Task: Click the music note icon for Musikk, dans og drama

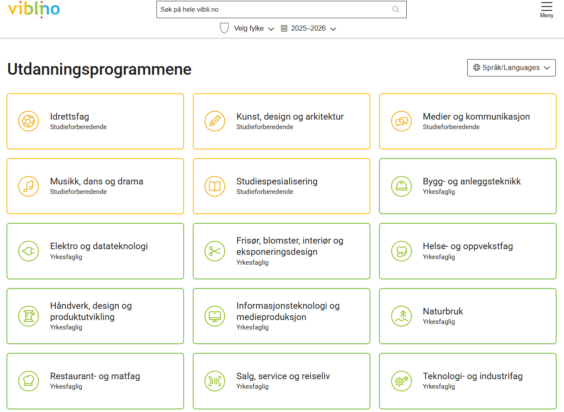Action: click(x=28, y=186)
